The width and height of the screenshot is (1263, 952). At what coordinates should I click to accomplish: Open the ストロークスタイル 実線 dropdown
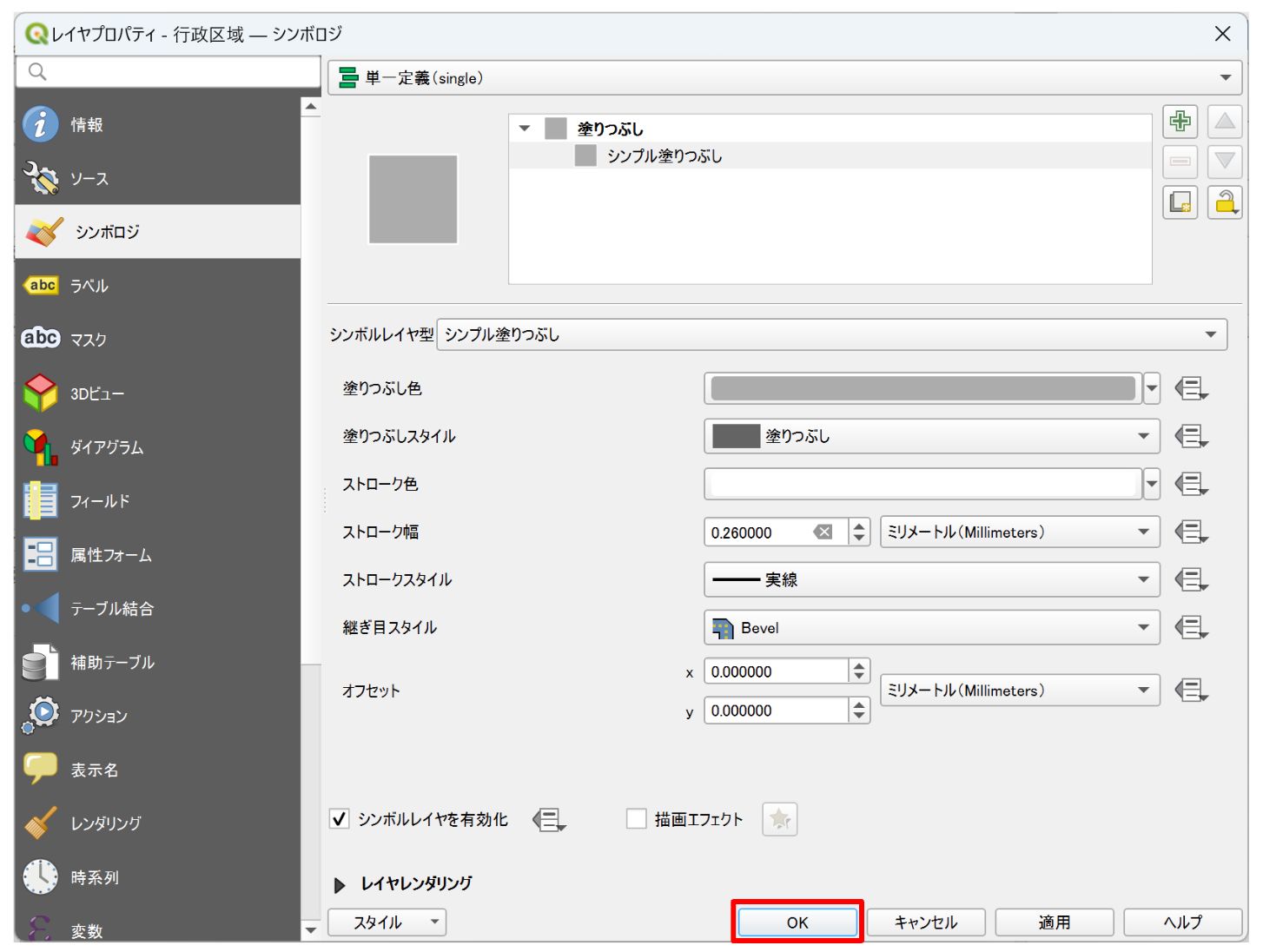pyautogui.click(x=932, y=579)
